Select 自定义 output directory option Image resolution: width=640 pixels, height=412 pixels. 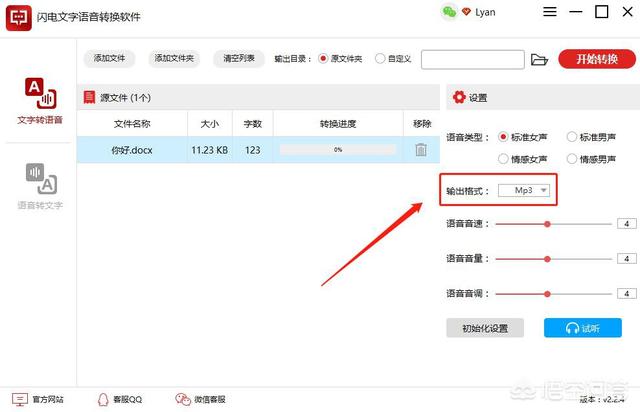[380, 59]
